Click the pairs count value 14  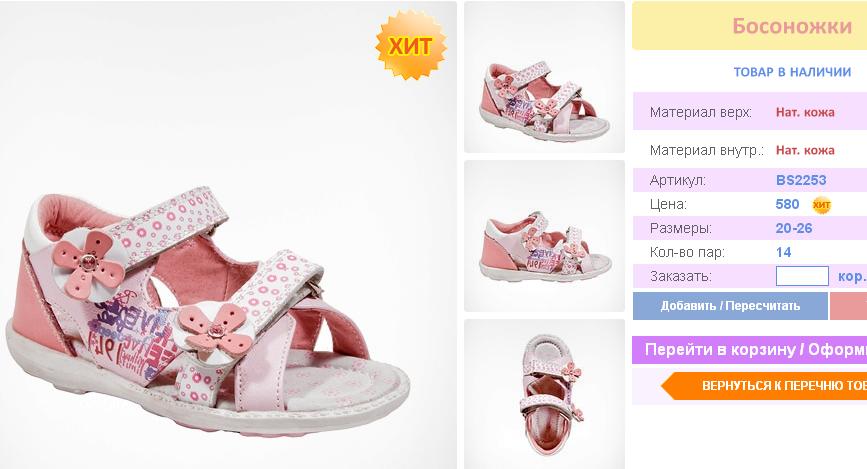click(x=784, y=252)
